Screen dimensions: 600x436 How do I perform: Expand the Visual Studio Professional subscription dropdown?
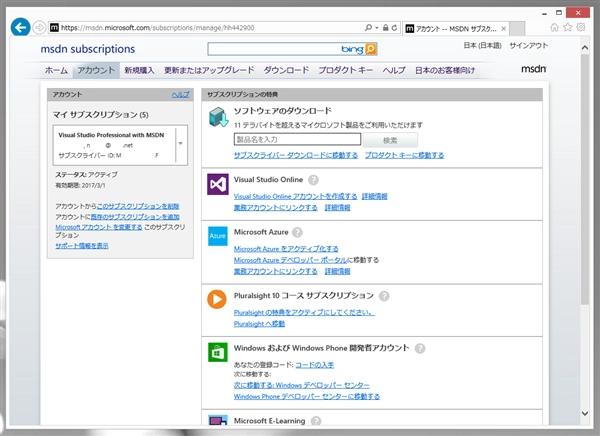[x=181, y=144]
